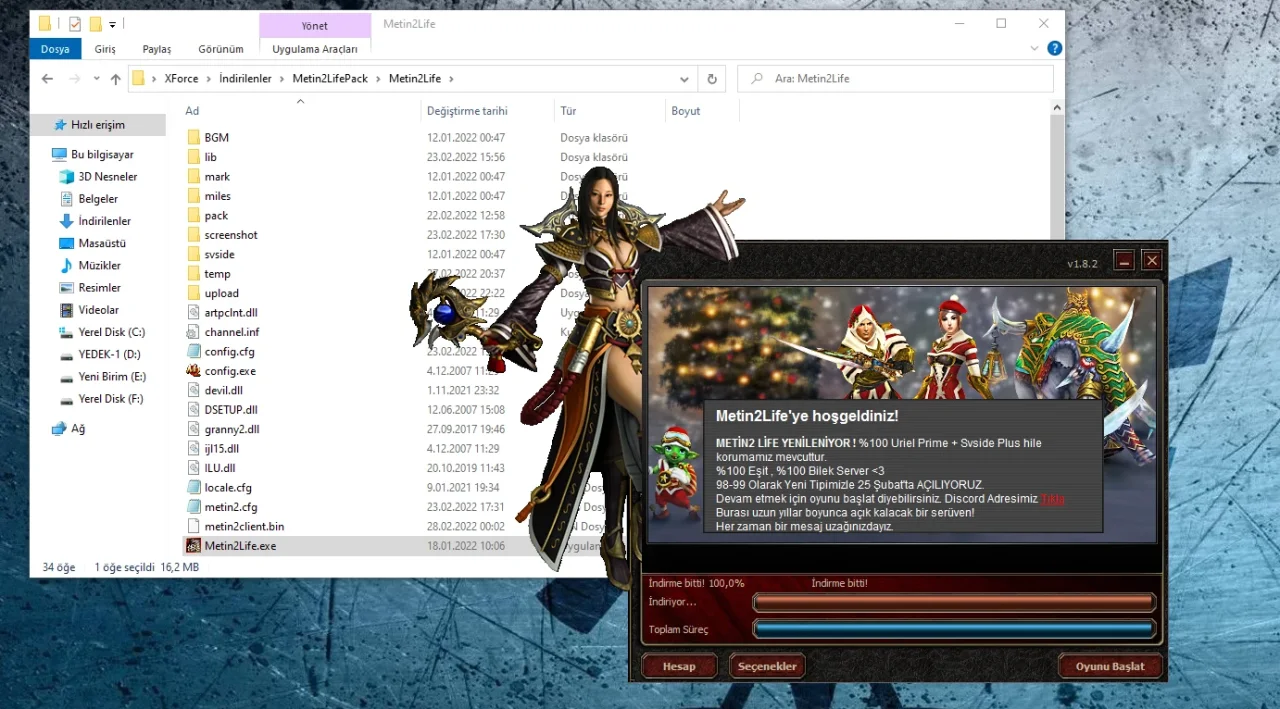Select the svside folder icon

pos(194,254)
